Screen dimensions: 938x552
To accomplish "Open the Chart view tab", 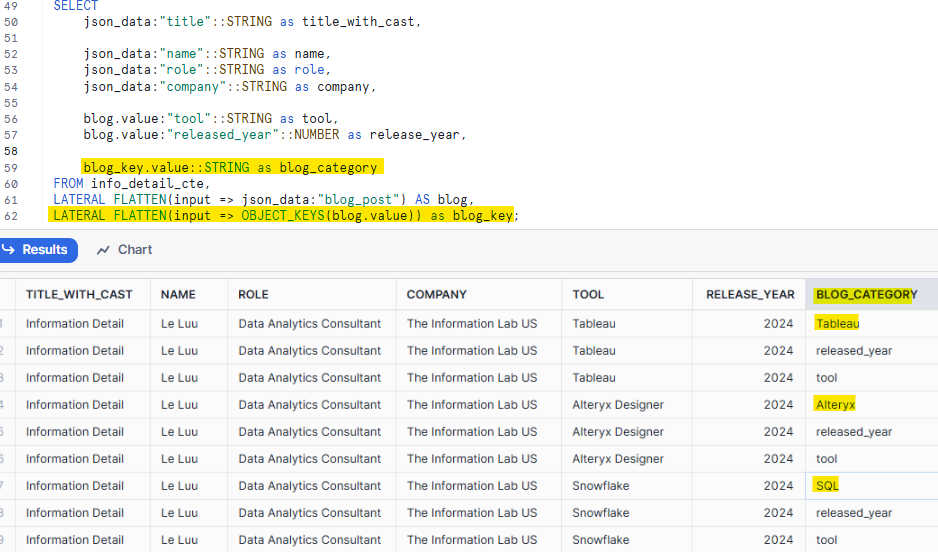I will tap(124, 250).
